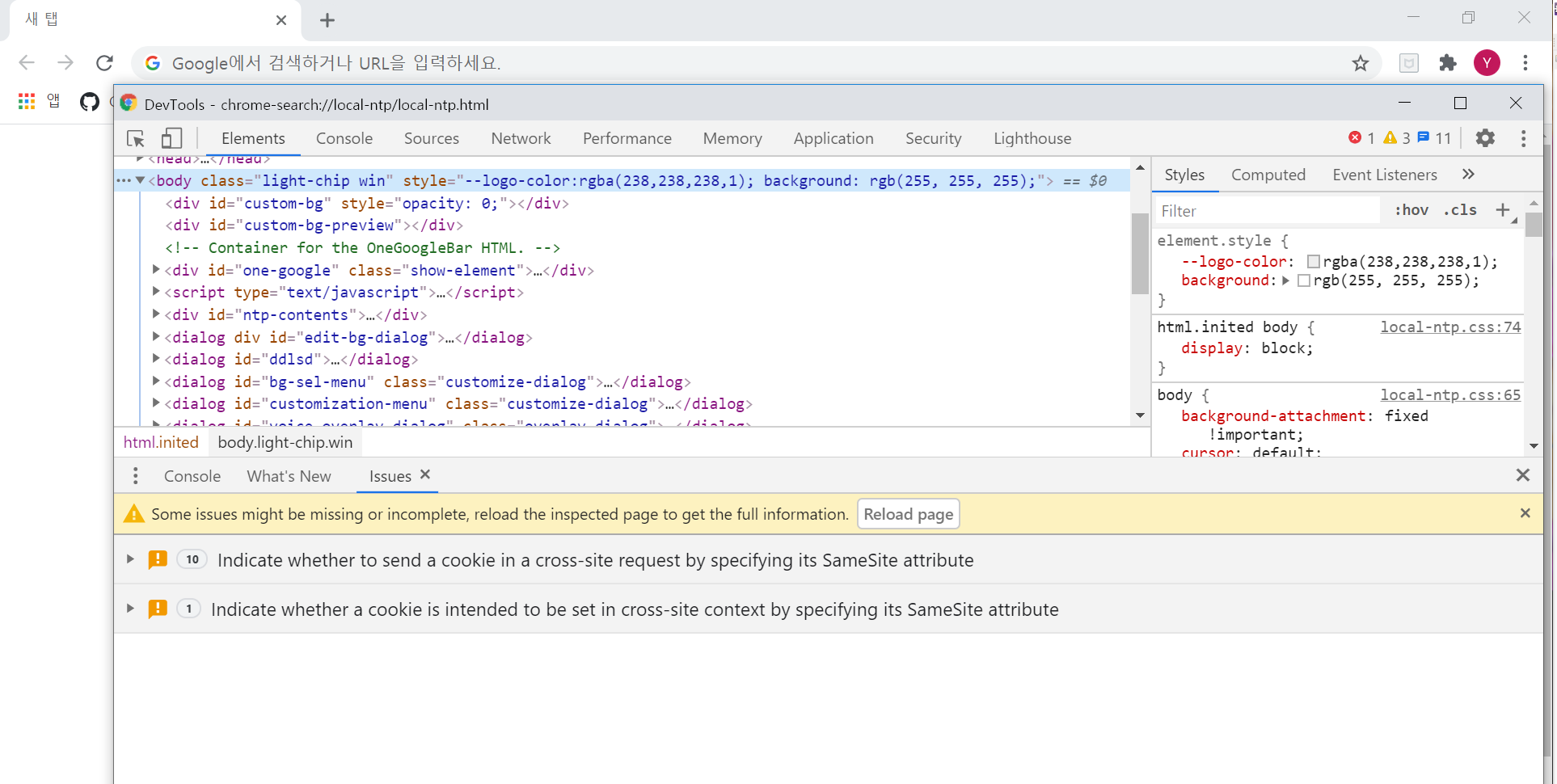Expand the bg-sel-menu dialog node
The height and width of the screenshot is (784, 1557).
(x=156, y=381)
